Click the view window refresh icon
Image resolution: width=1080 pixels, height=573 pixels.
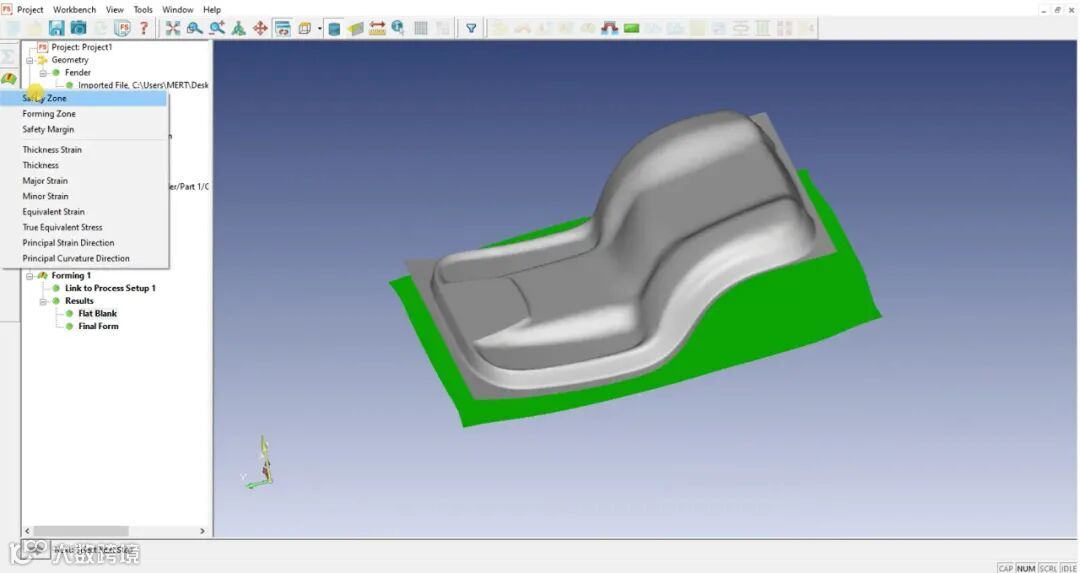[x=282, y=28]
